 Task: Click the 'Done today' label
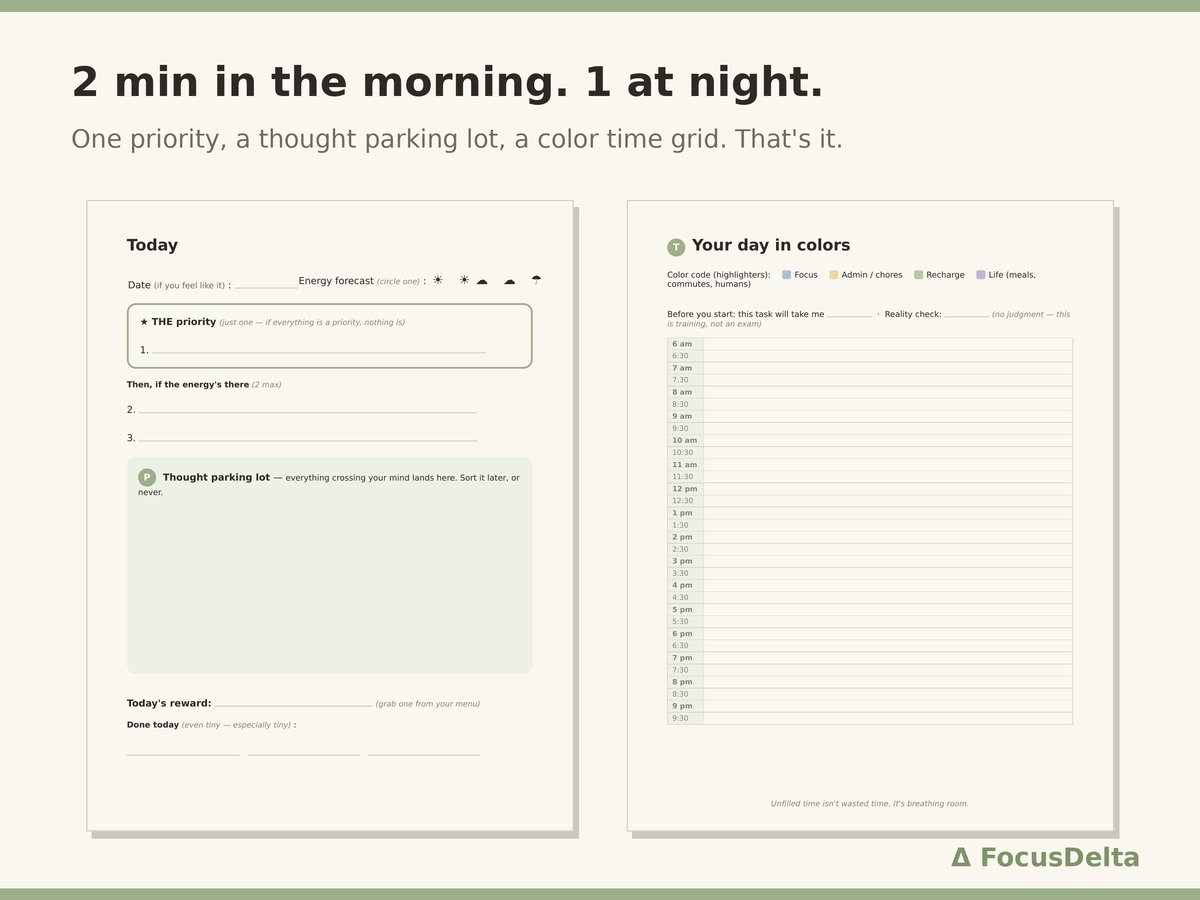point(153,724)
